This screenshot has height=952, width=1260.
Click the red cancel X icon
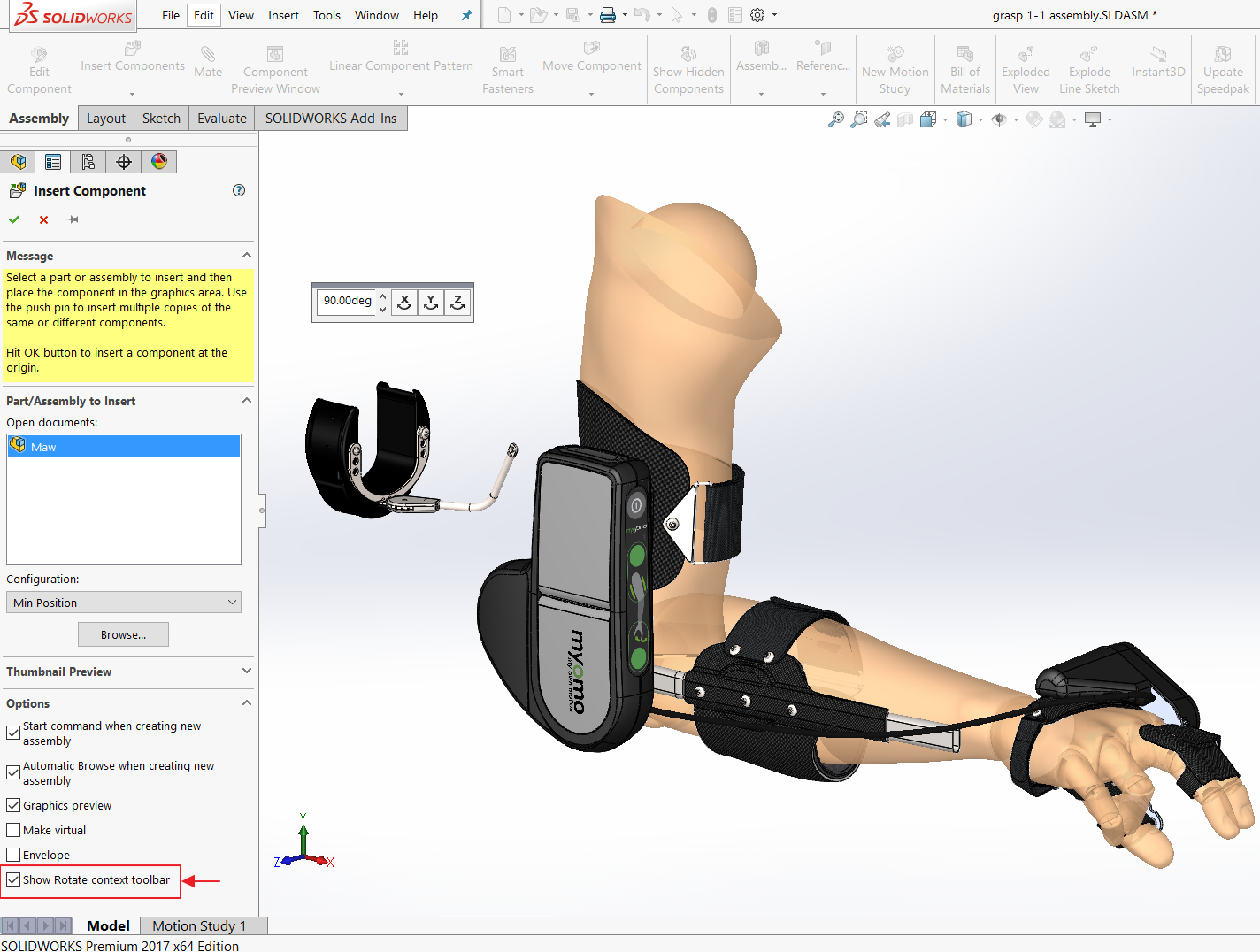(x=43, y=219)
